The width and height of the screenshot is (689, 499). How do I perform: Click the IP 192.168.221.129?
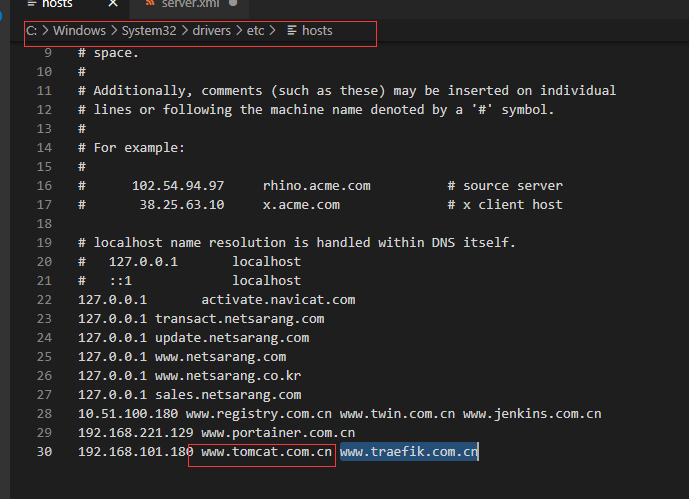click(x=135, y=433)
